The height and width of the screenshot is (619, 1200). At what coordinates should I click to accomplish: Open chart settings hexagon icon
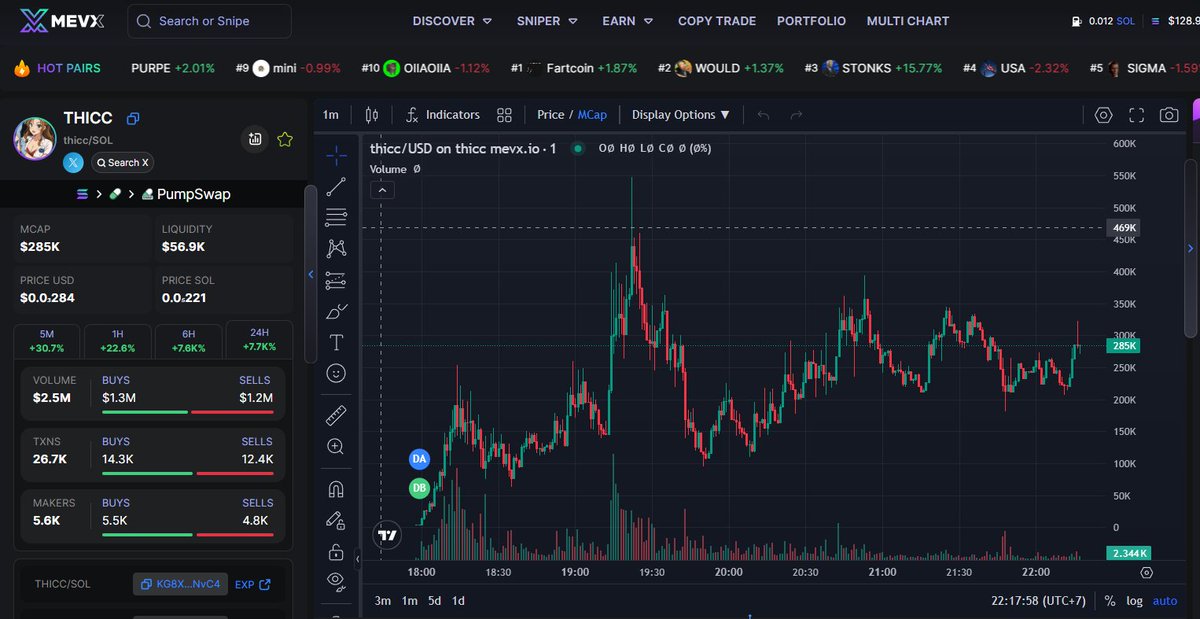point(1103,115)
